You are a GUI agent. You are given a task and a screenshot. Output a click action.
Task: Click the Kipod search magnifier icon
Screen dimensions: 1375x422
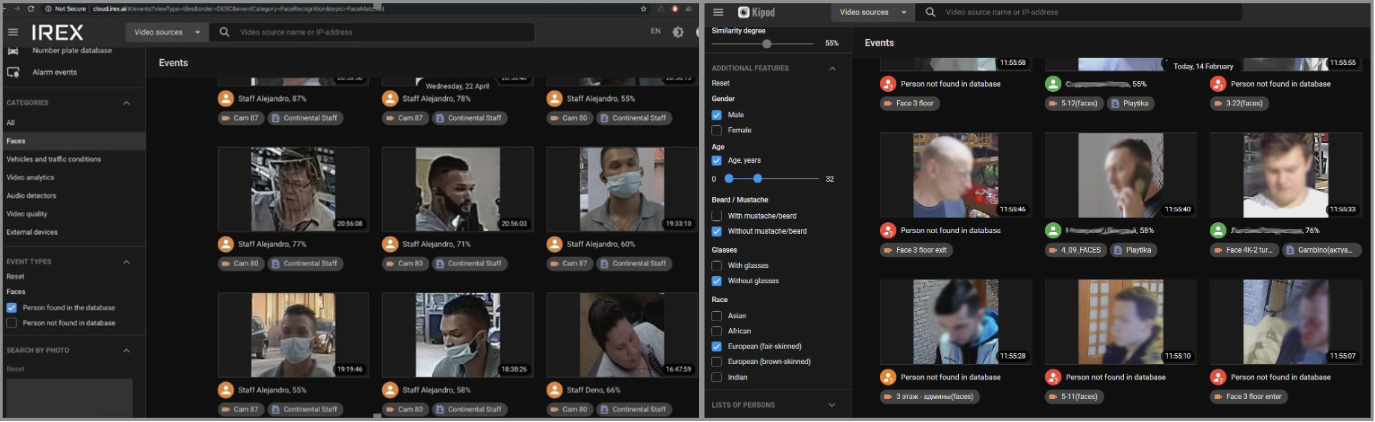(930, 12)
